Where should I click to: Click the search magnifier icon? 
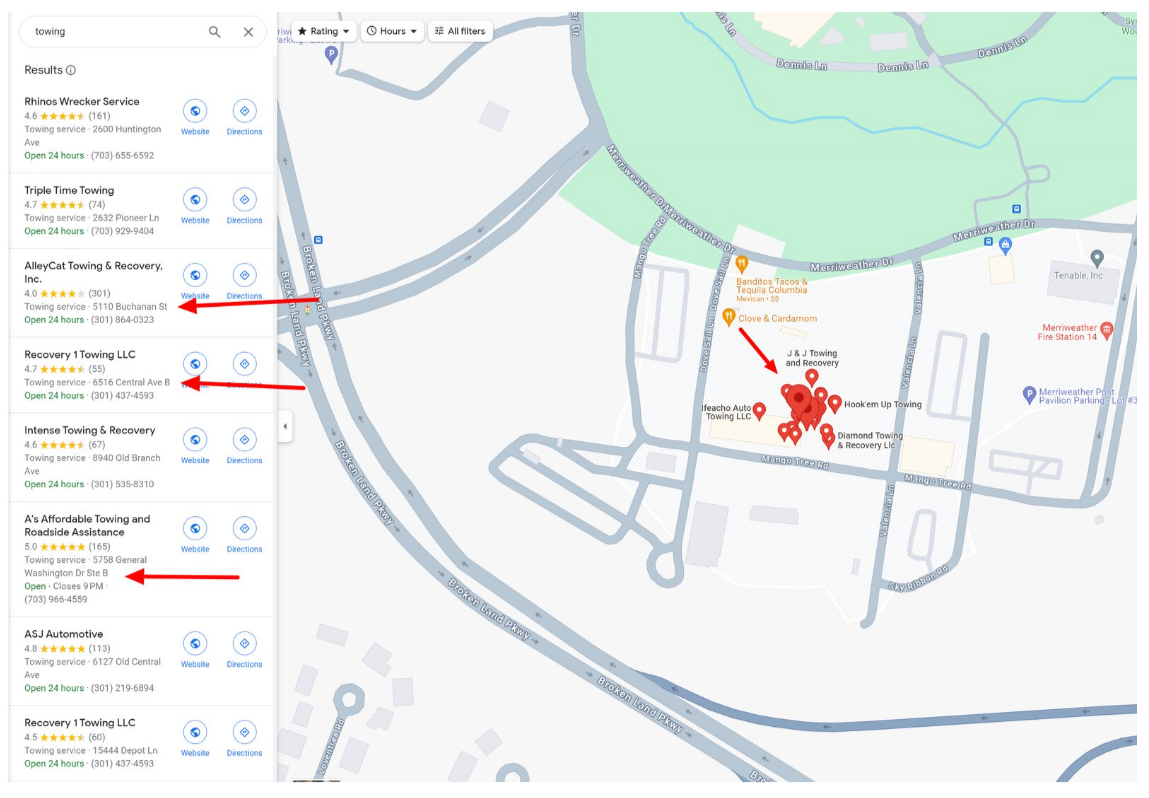pos(215,32)
